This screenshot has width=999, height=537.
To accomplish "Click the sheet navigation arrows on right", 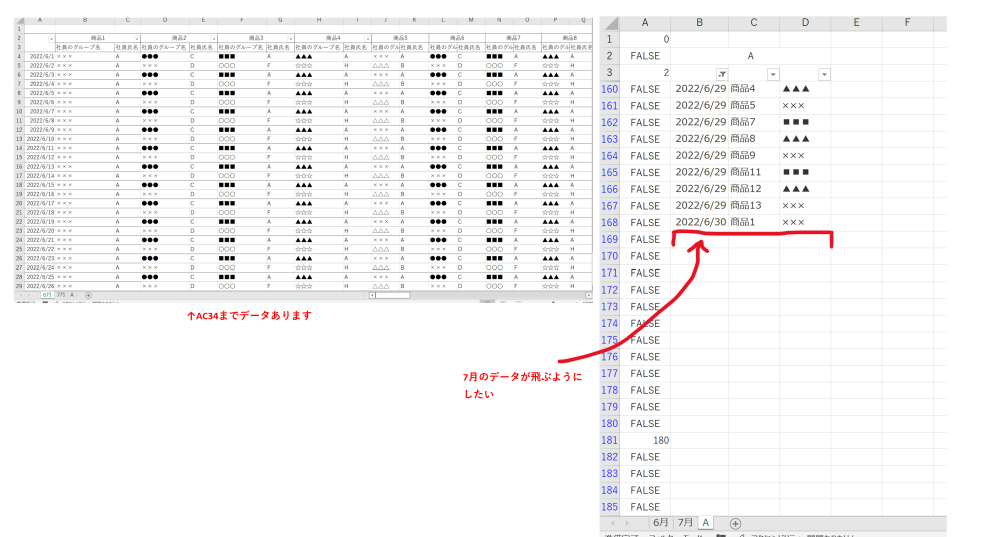I will coord(626,523).
